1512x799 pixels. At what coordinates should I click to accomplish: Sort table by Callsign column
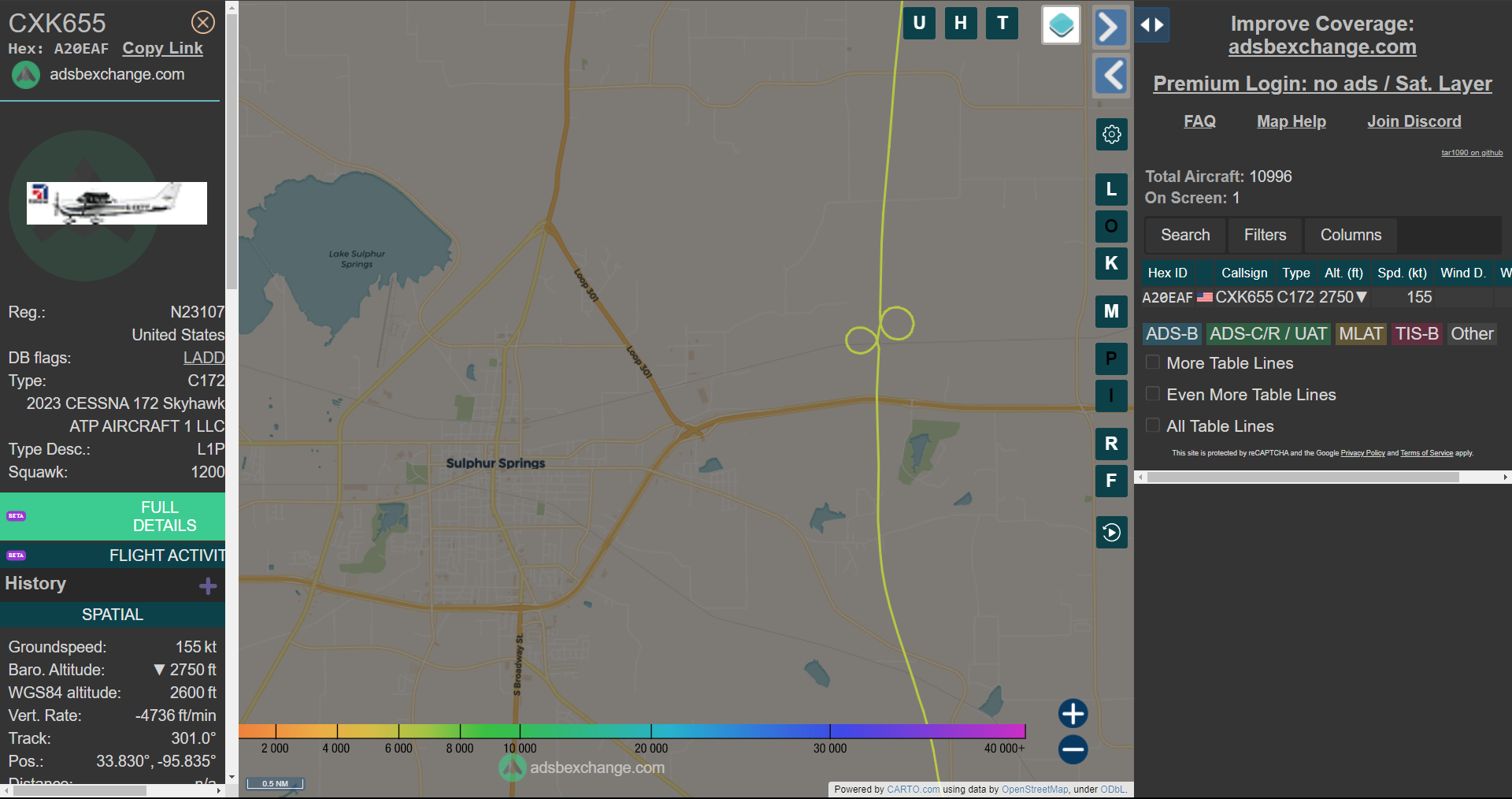click(x=1244, y=273)
